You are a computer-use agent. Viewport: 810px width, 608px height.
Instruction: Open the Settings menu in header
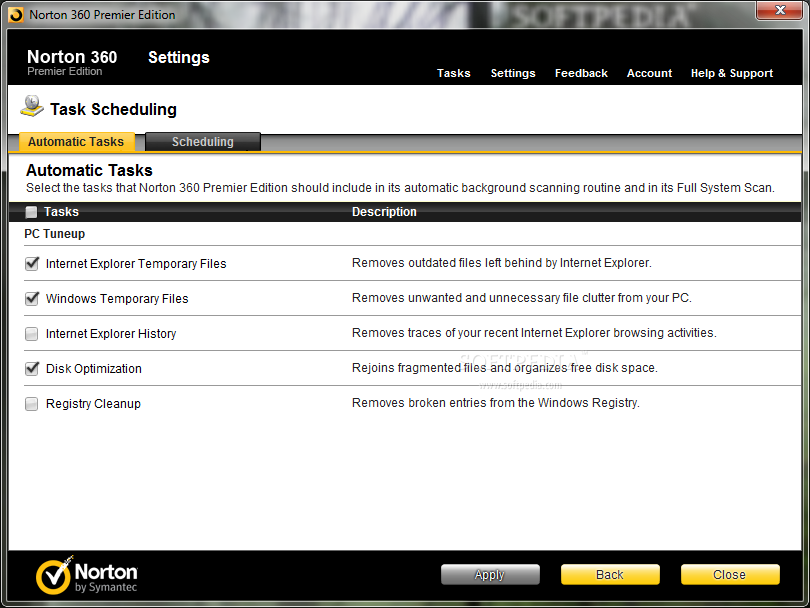pyautogui.click(x=513, y=73)
